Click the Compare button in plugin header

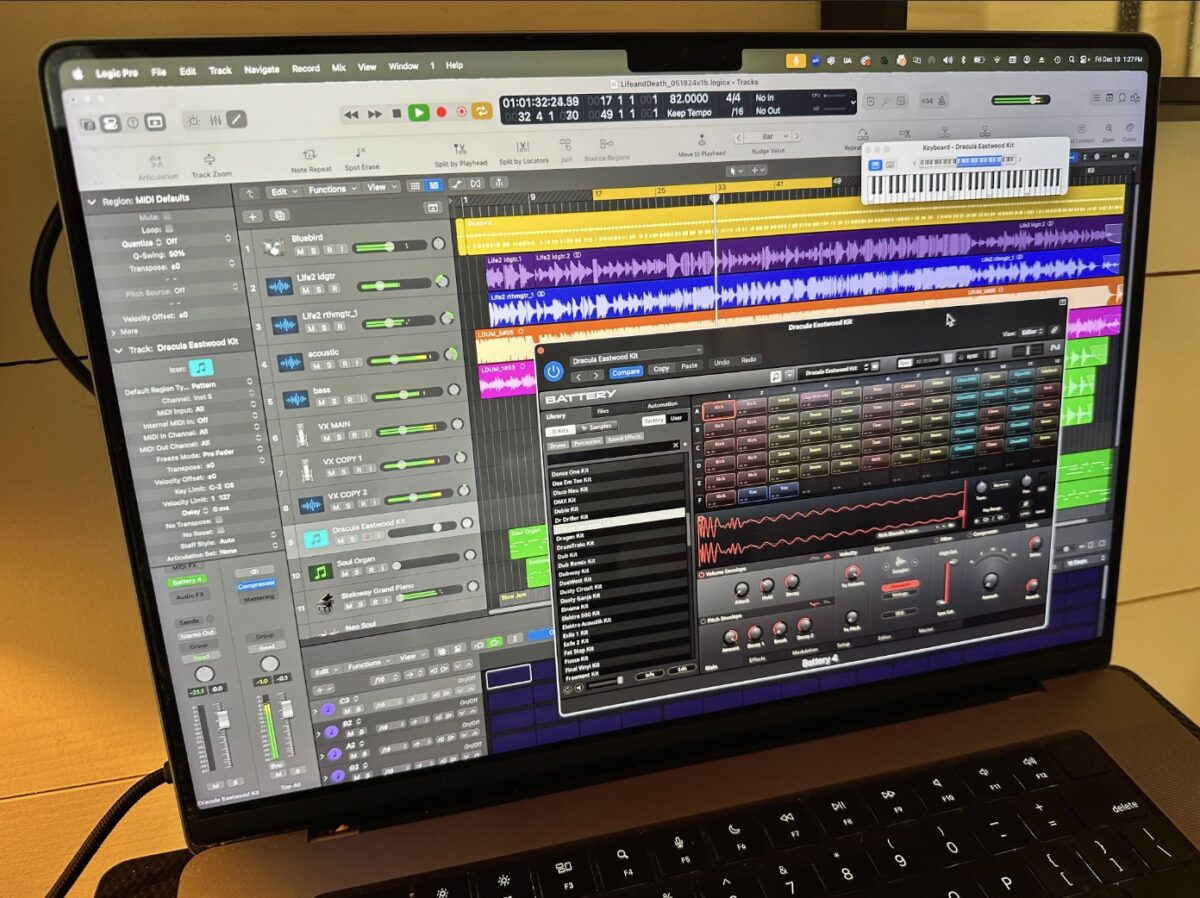626,371
